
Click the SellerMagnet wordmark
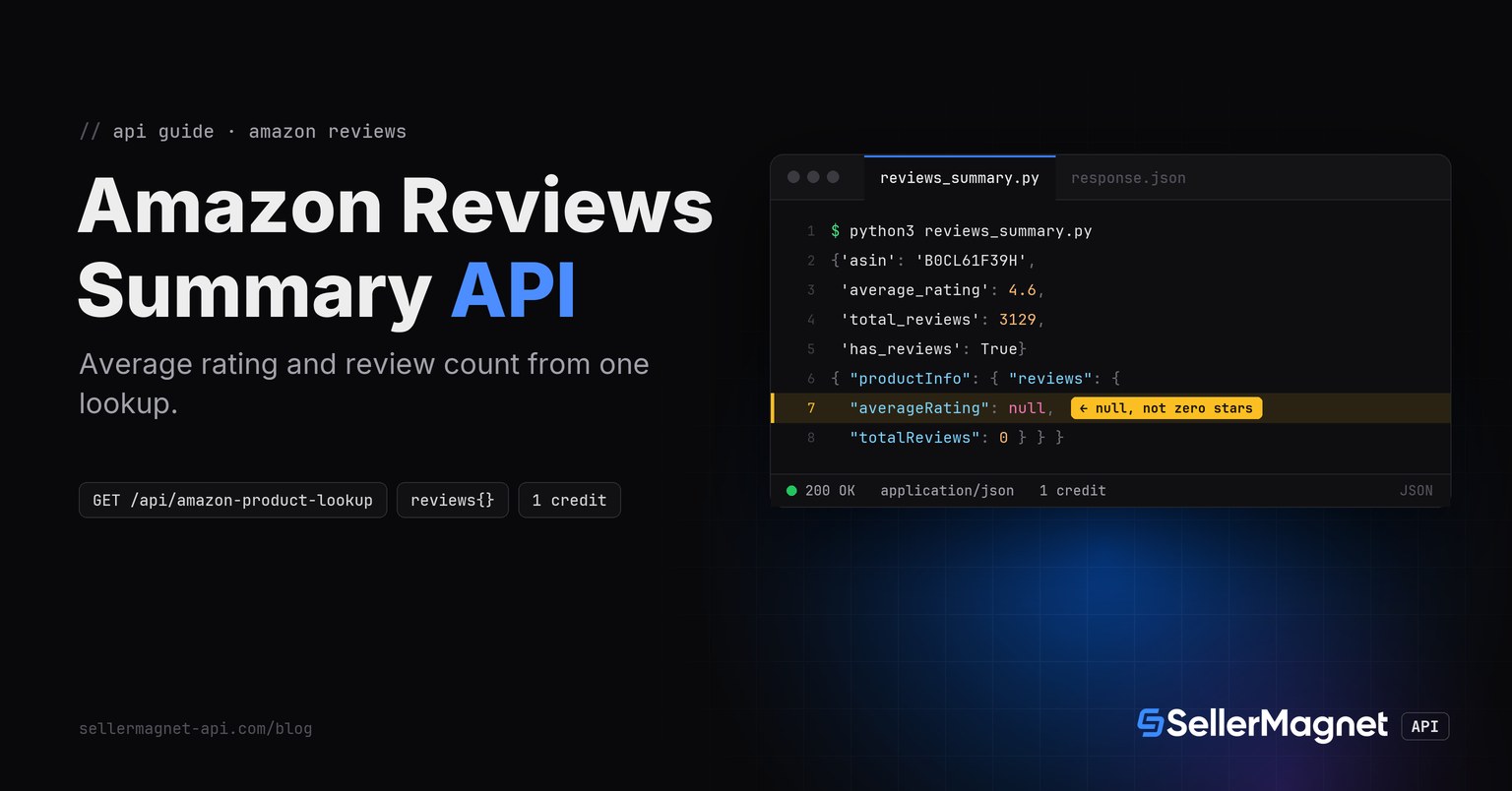(1277, 724)
